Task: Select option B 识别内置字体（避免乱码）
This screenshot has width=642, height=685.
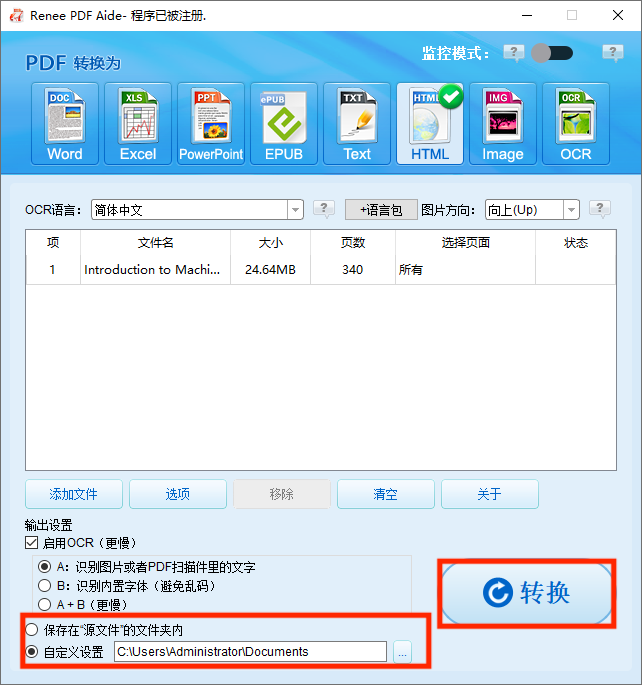Action: click(45, 586)
